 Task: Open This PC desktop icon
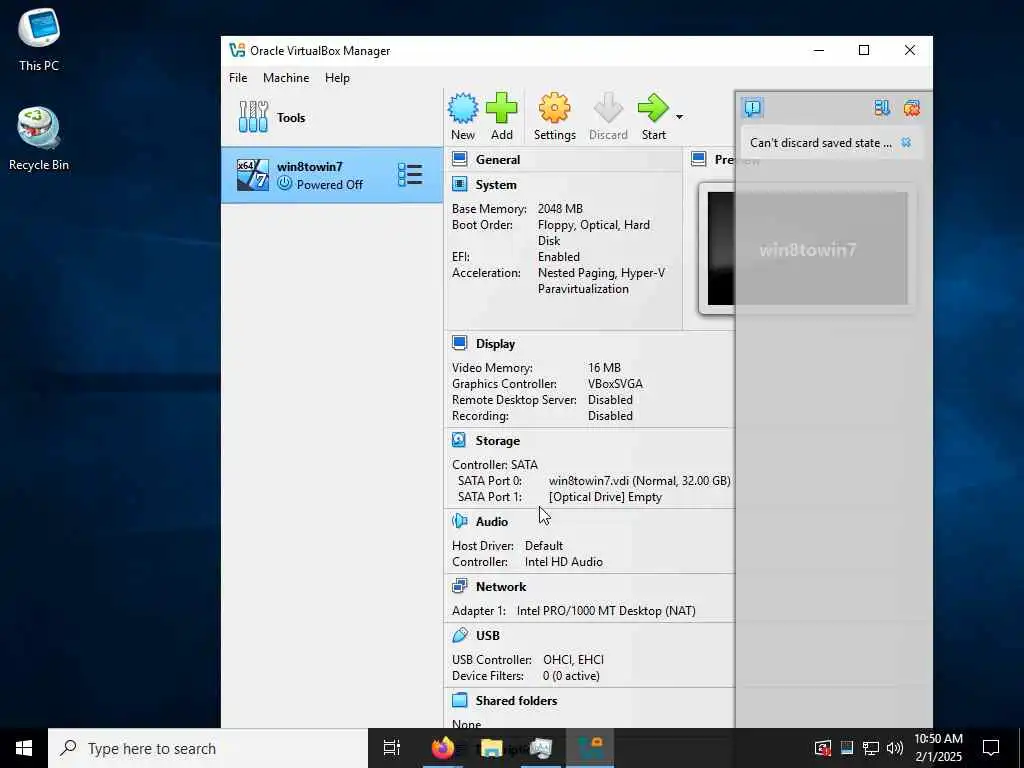(39, 39)
